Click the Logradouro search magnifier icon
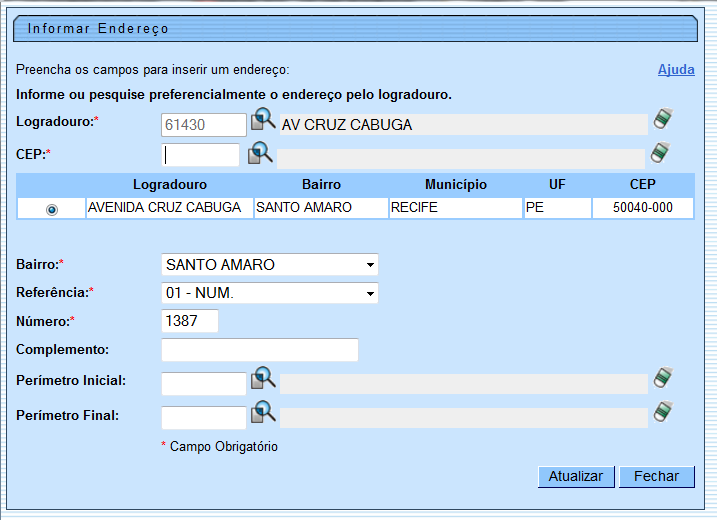717x520 pixels. (263, 121)
